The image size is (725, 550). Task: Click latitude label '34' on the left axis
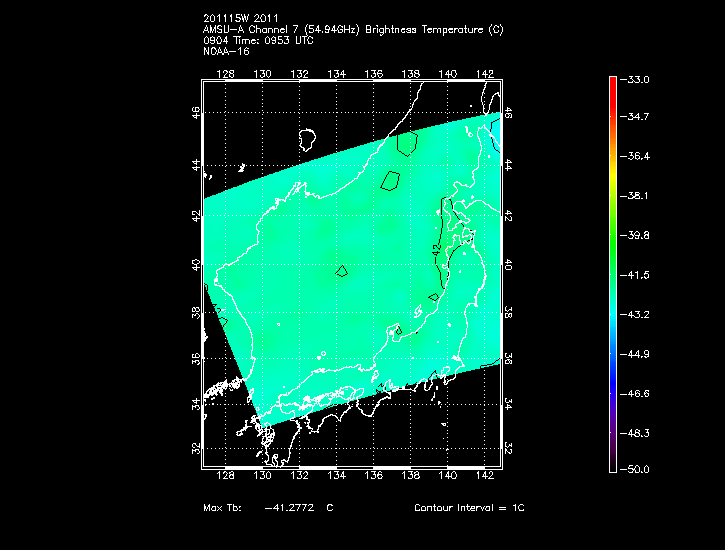coord(197,404)
